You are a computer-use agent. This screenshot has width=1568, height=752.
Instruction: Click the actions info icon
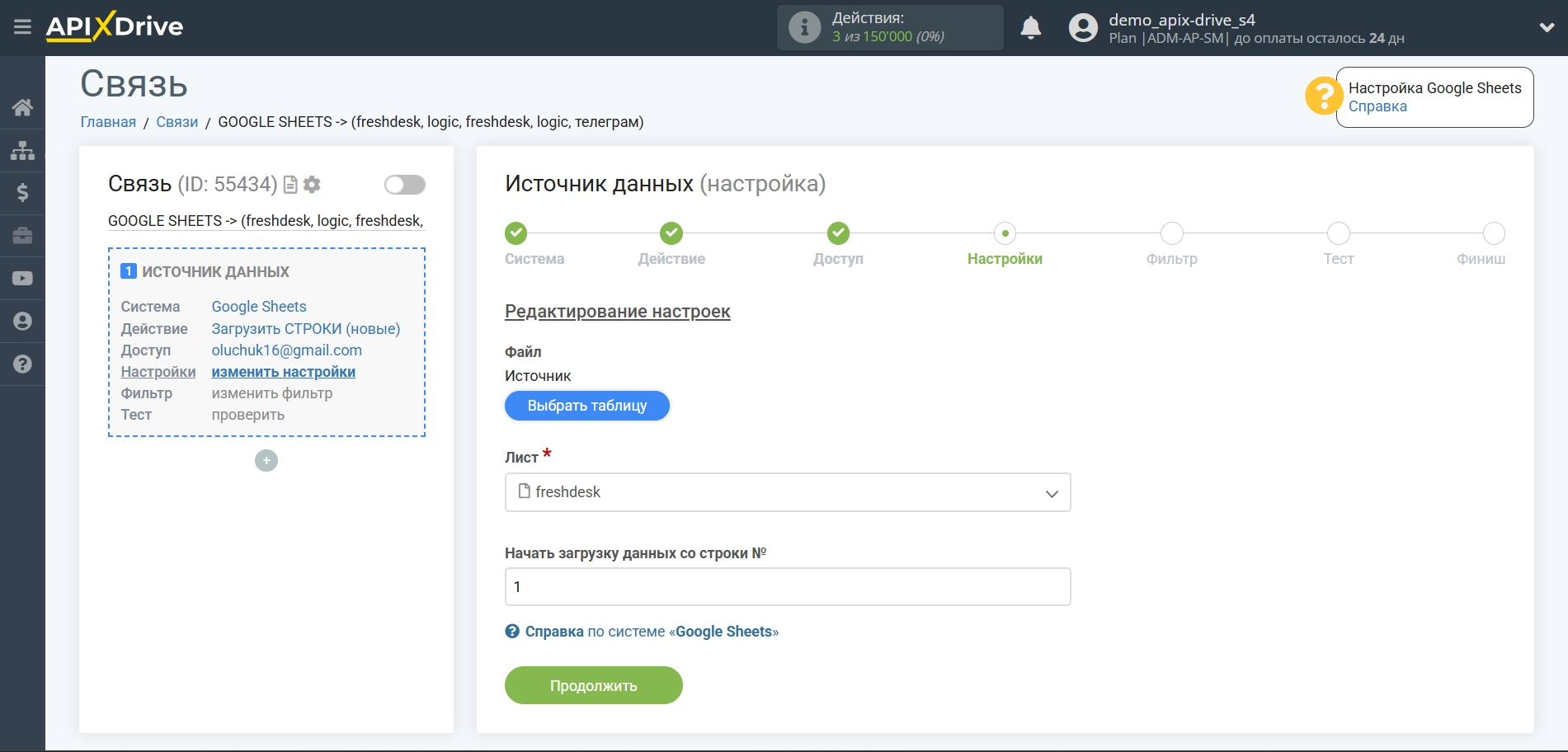tap(804, 27)
